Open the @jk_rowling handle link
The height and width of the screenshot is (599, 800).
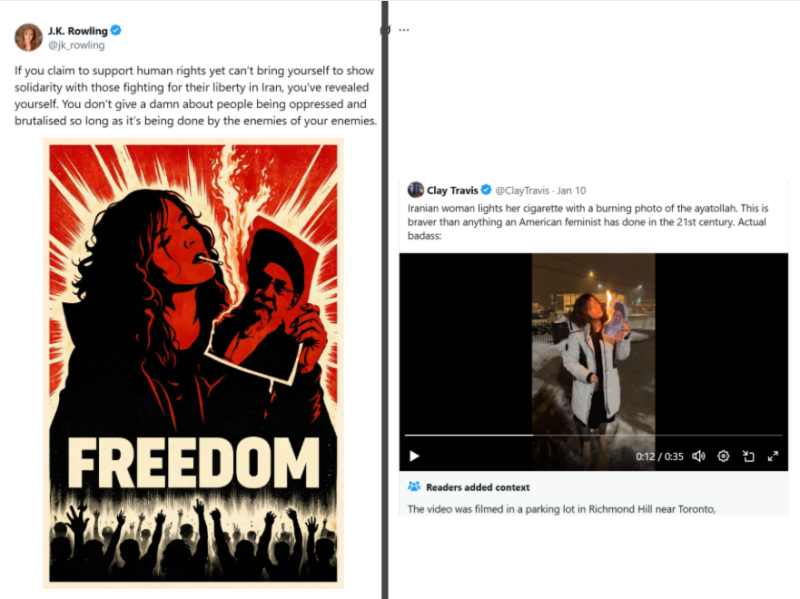click(77, 45)
